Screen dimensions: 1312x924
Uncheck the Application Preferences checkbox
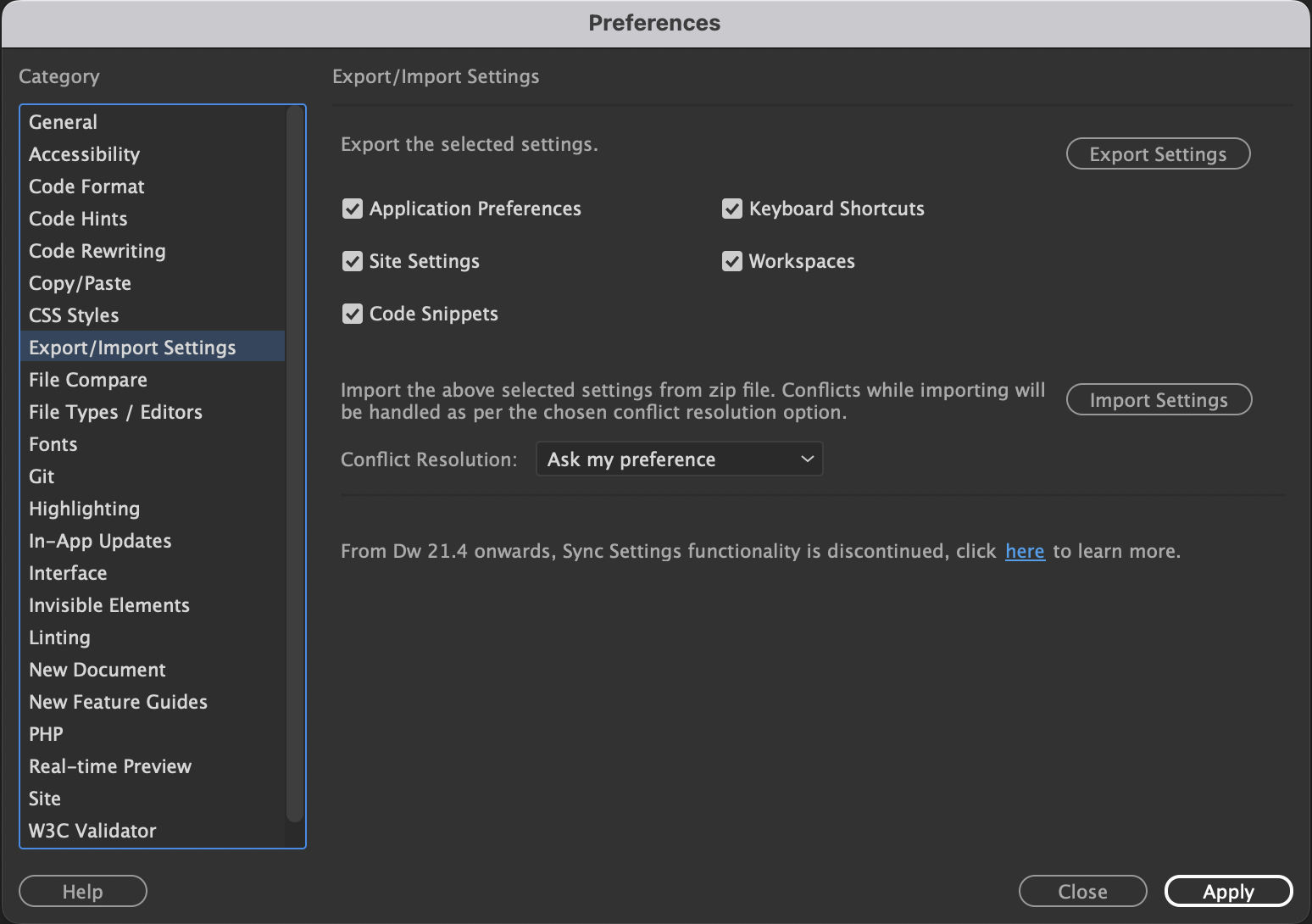point(353,209)
